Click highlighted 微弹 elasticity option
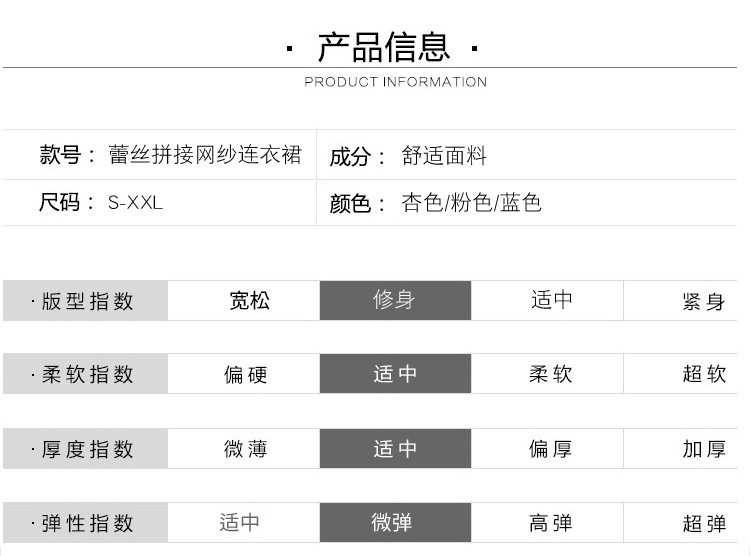Image resolution: width=750 pixels, height=556 pixels. [x=391, y=522]
